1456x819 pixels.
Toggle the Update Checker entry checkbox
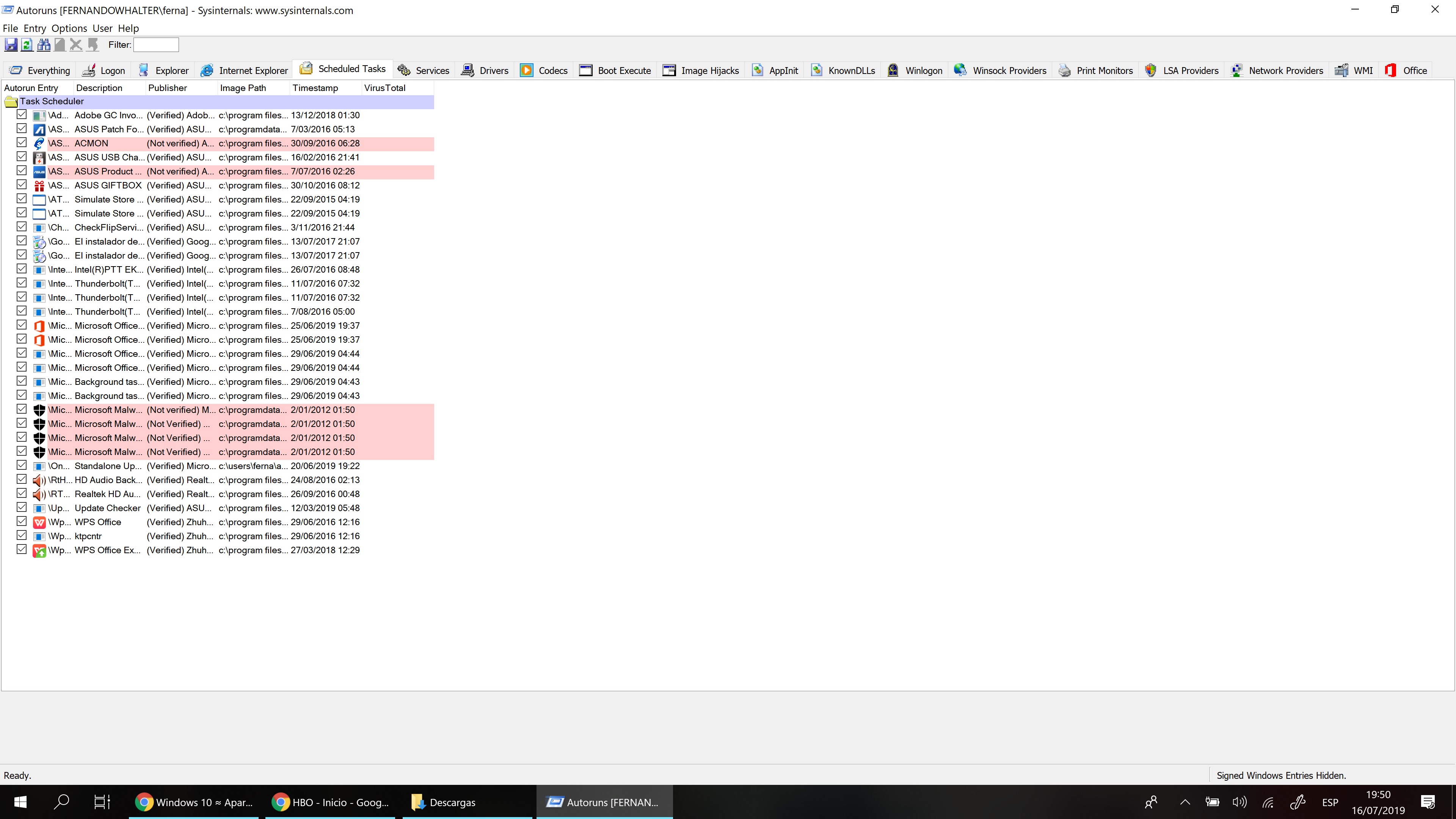pos(22,508)
